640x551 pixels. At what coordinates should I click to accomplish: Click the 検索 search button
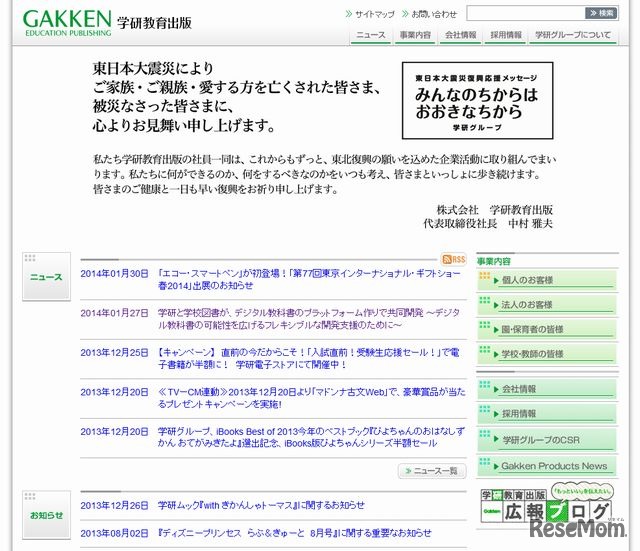[602, 13]
